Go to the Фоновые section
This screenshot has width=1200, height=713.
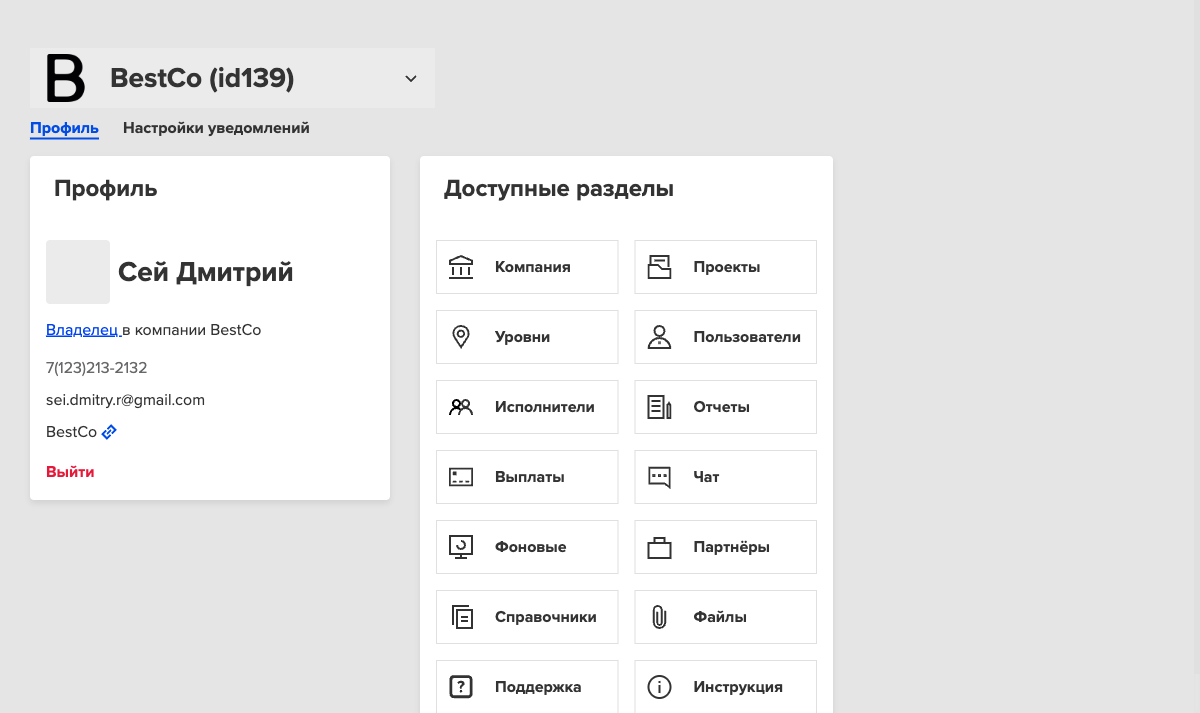pos(527,547)
